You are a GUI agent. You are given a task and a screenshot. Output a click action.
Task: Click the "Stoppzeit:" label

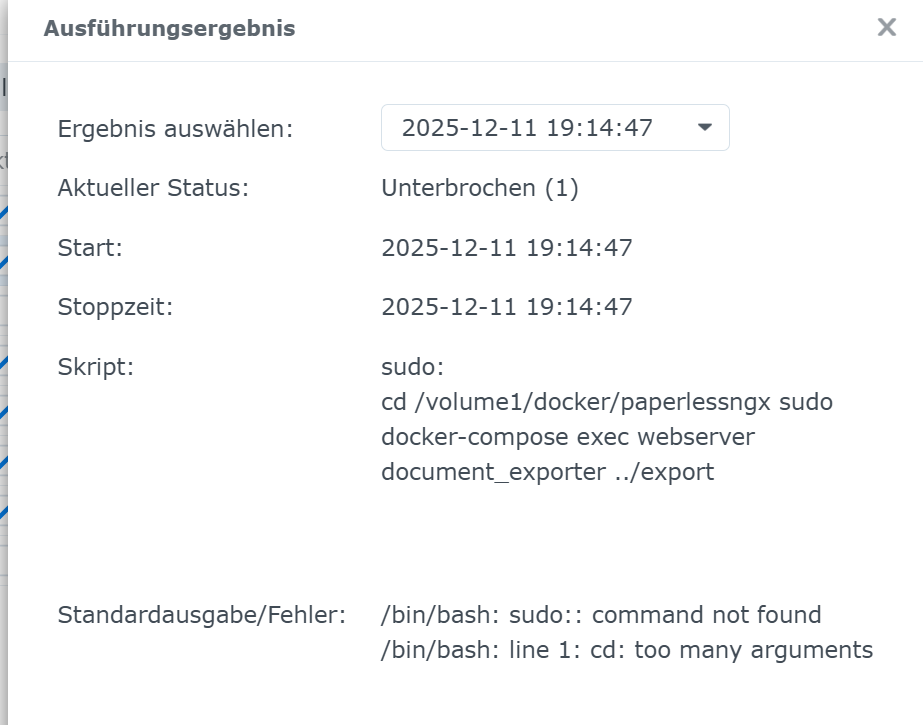click(115, 307)
